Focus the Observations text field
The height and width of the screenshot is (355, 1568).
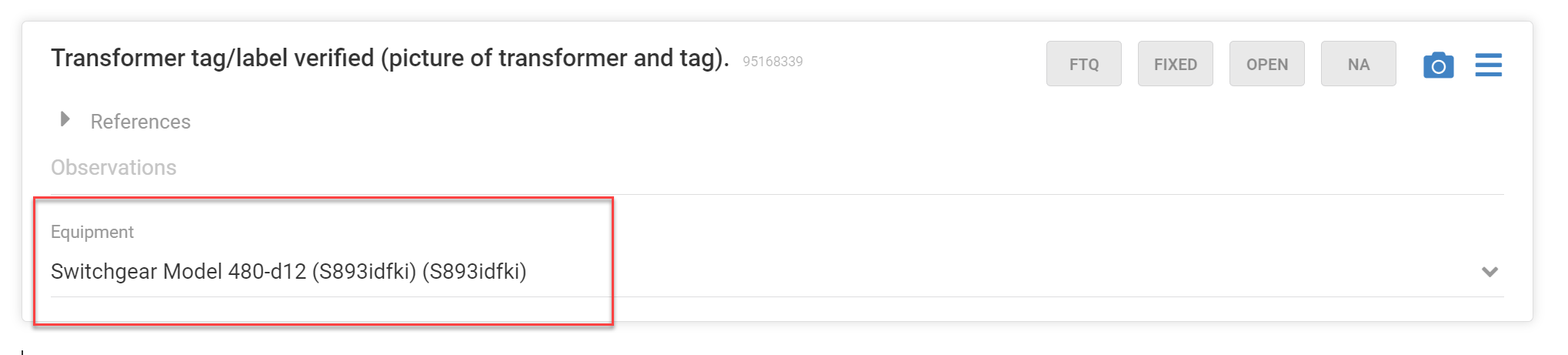click(777, 168)
